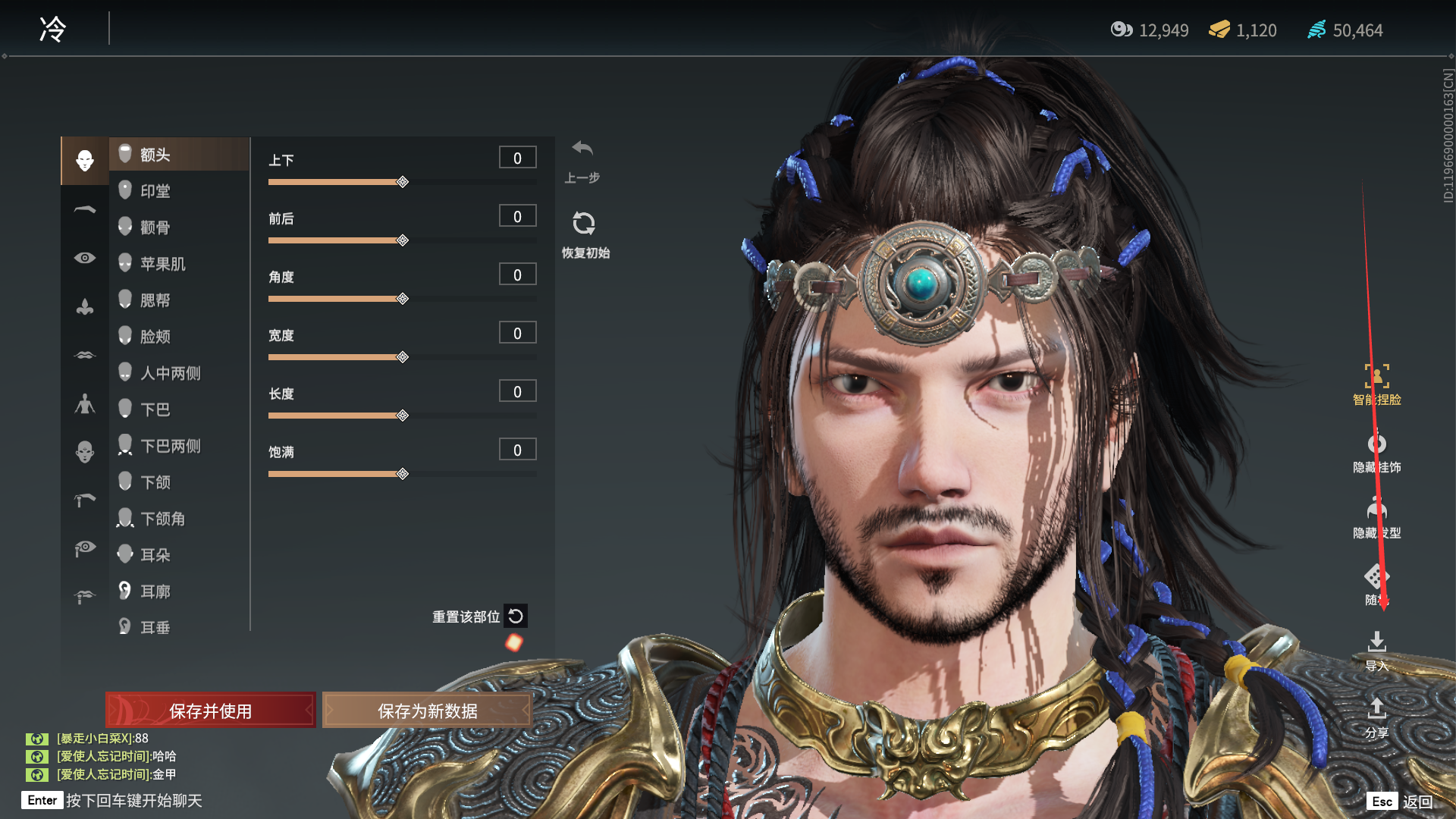Select the body category icon in sidebar
This screenshot has height=819, width=1456.
click(85, 403)
